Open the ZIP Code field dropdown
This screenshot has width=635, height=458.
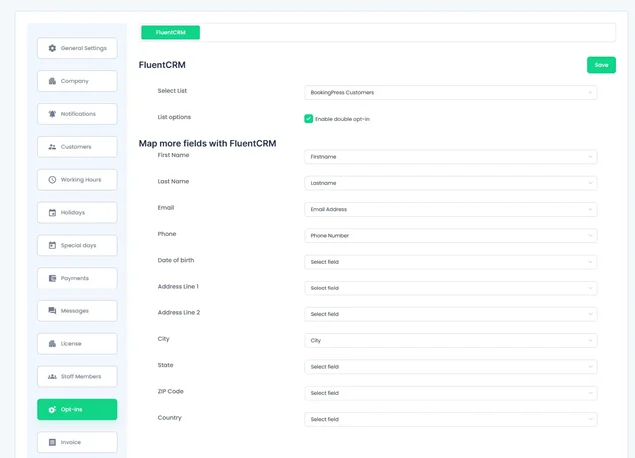pyautogui.click(x=451, y=393)
